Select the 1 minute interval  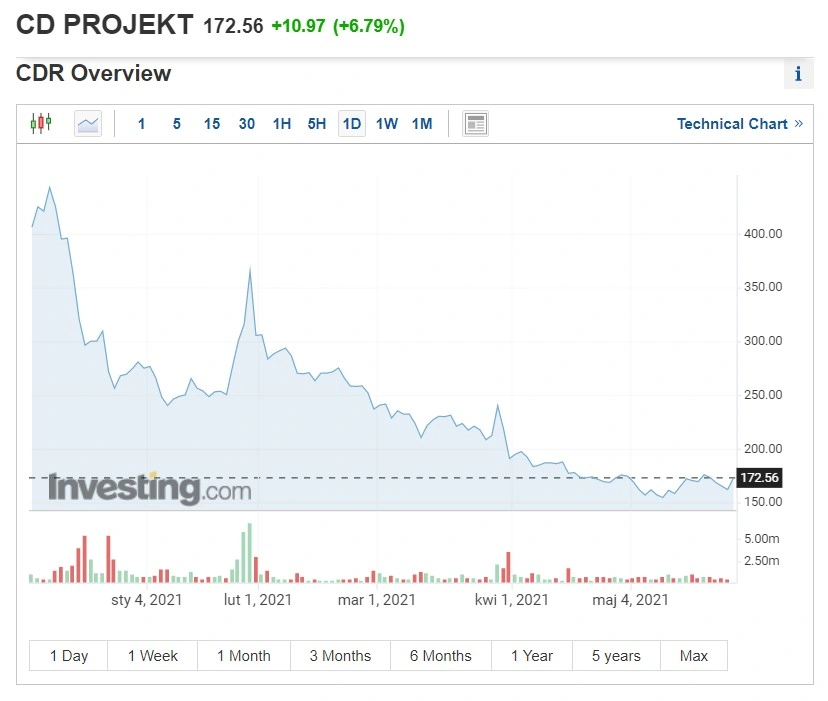[142, 124]
